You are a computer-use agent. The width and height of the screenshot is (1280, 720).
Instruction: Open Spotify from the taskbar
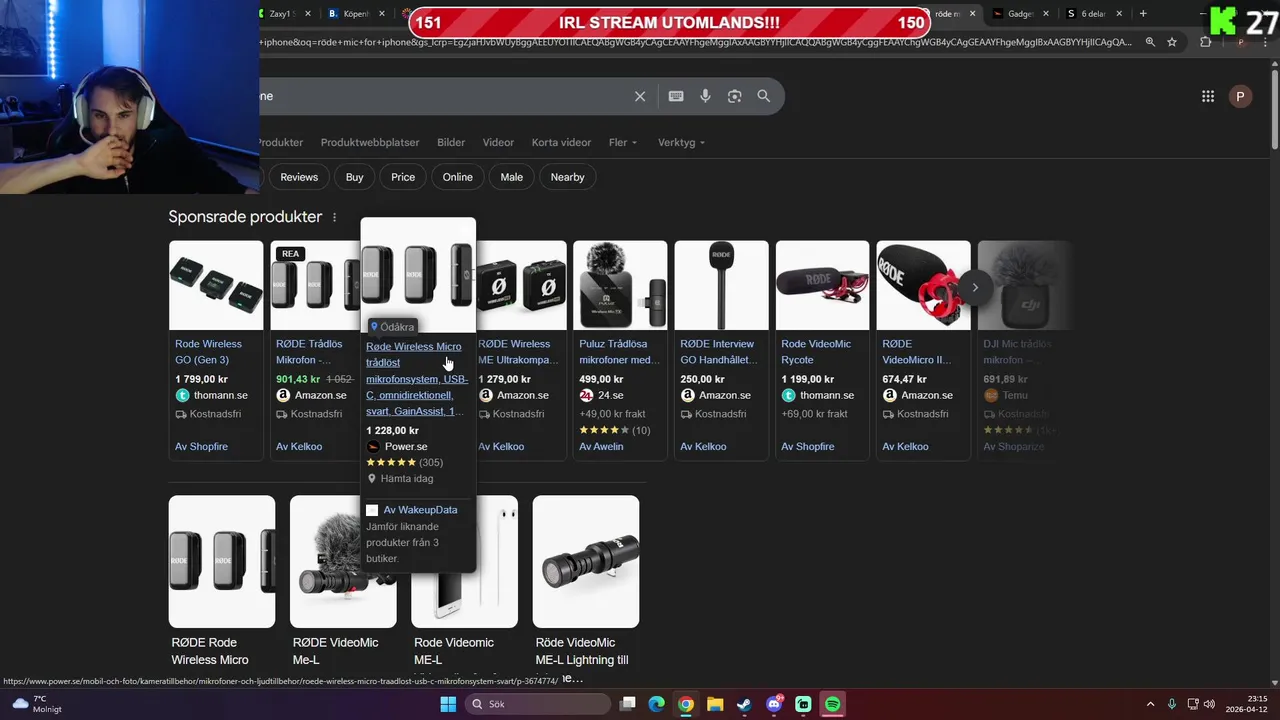tap(833, 704)
